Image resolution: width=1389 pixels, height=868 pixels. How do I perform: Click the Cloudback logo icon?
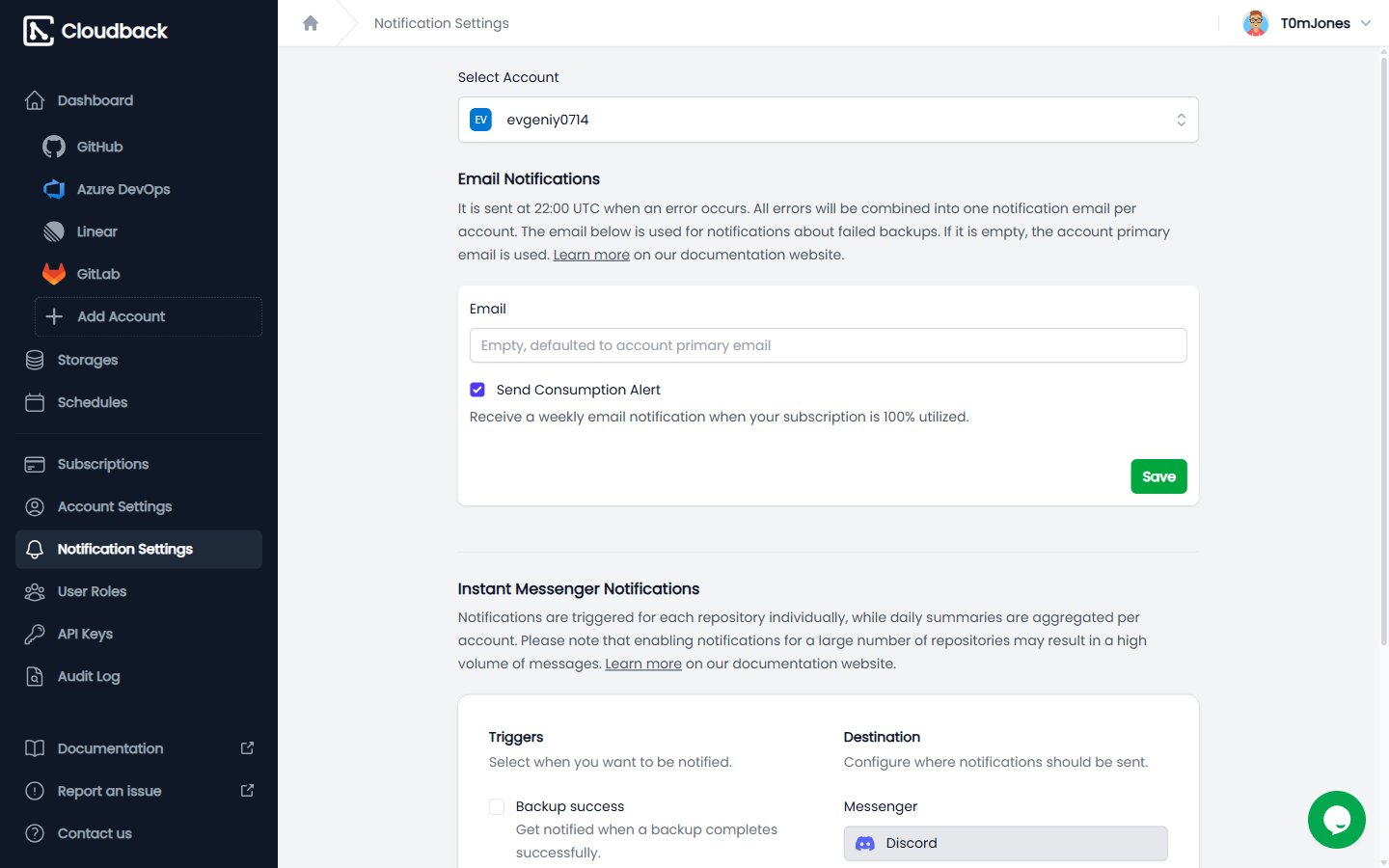coord(39,31)
